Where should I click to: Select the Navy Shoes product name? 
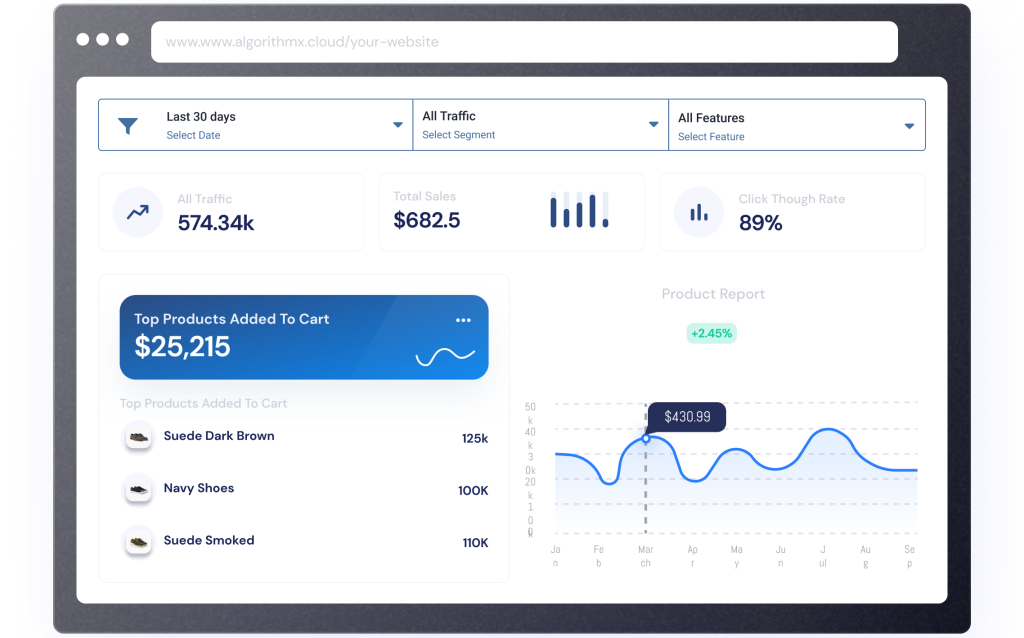click(x=199, y=488)
